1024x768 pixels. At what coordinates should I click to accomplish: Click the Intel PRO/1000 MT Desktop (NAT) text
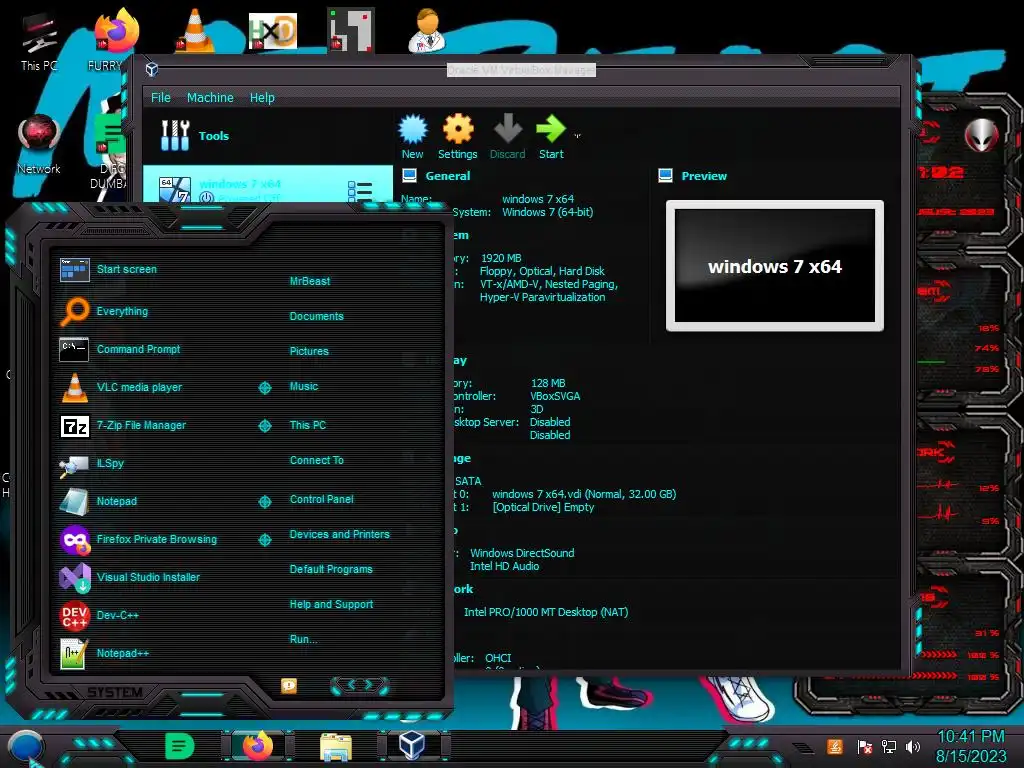tap(546, 612)
